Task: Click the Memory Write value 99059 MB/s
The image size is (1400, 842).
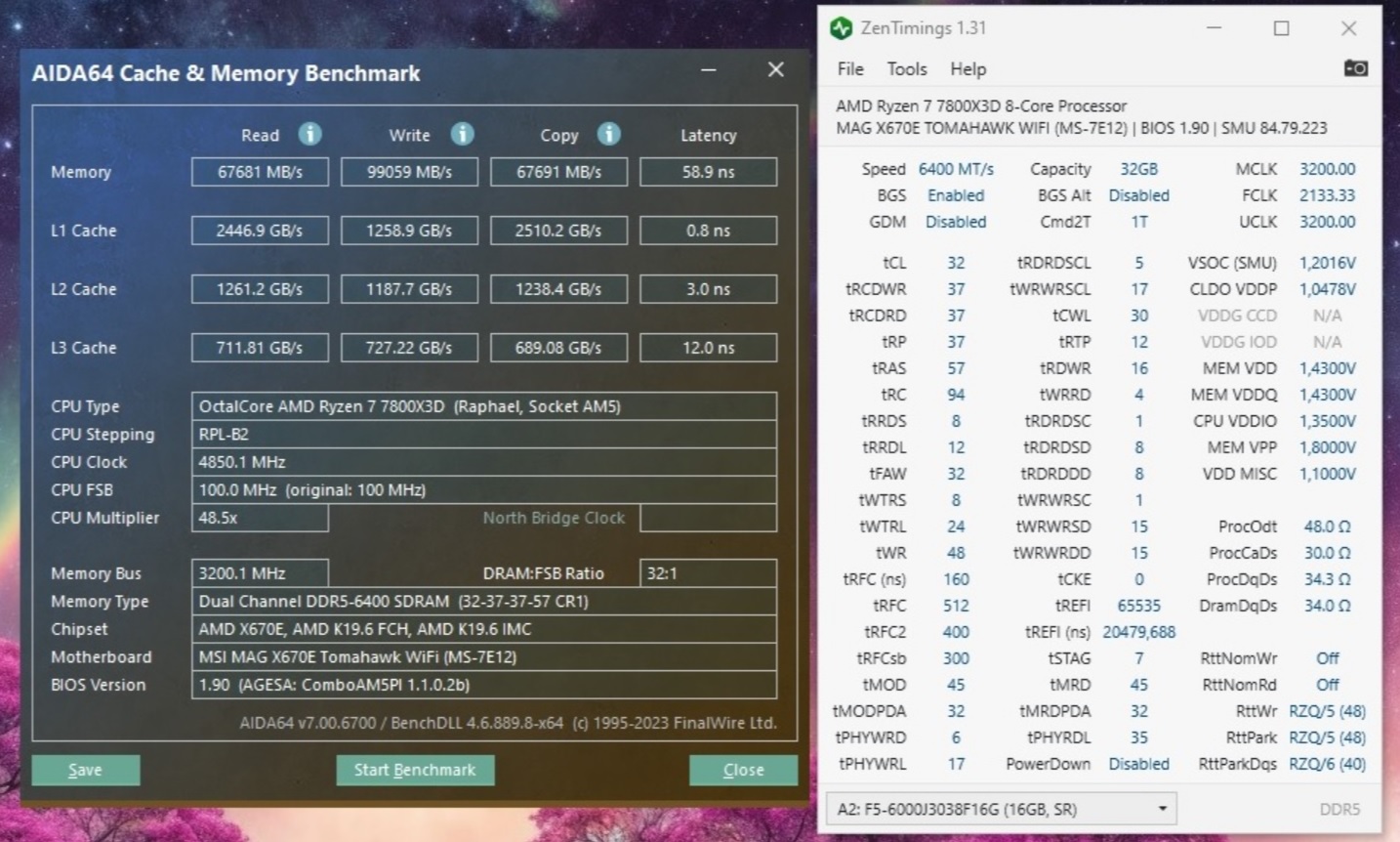Action: coord(409,172)
